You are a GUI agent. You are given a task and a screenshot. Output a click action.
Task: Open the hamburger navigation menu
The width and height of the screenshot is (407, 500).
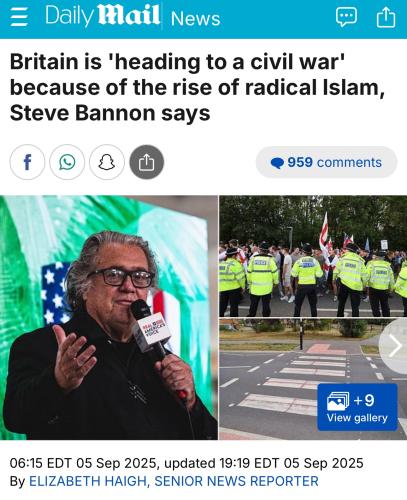(18, 17)
